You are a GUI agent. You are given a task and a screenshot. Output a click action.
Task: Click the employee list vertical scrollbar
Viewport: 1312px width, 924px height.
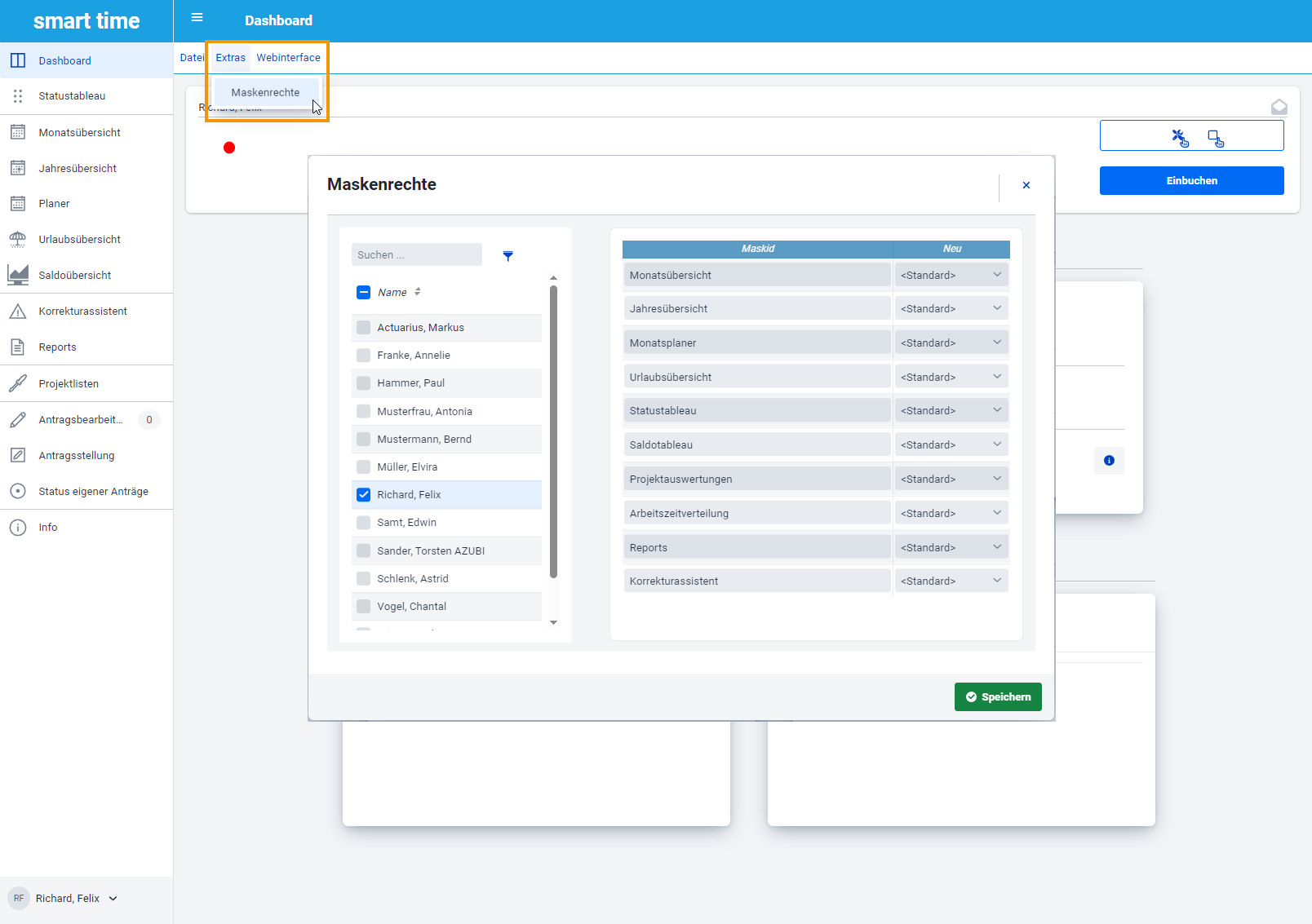pyautogui.click(x=554, y=432)
